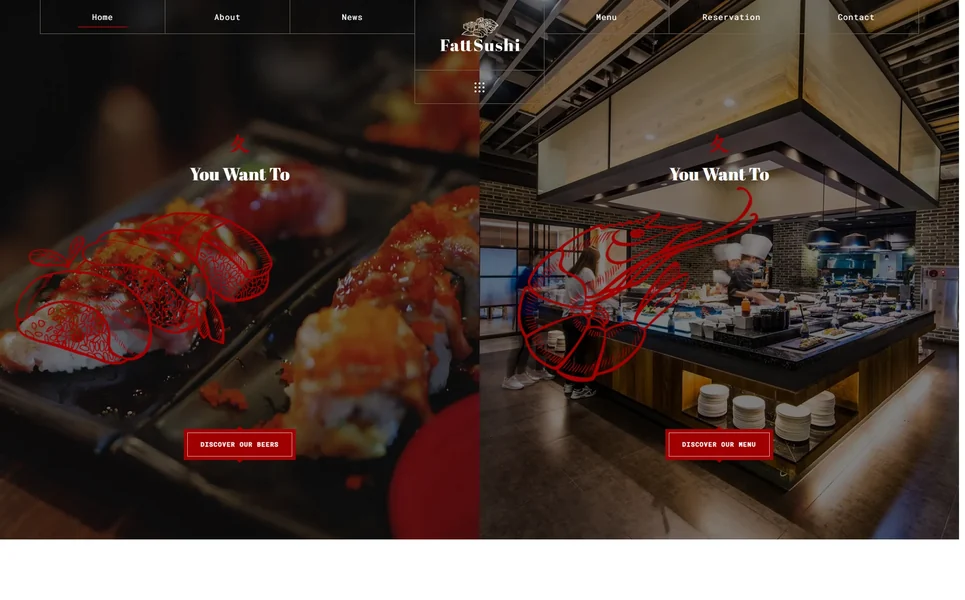Click the FattSushi logo text
The width and height of the screenshot is (965, 600).
click(480, 46)
